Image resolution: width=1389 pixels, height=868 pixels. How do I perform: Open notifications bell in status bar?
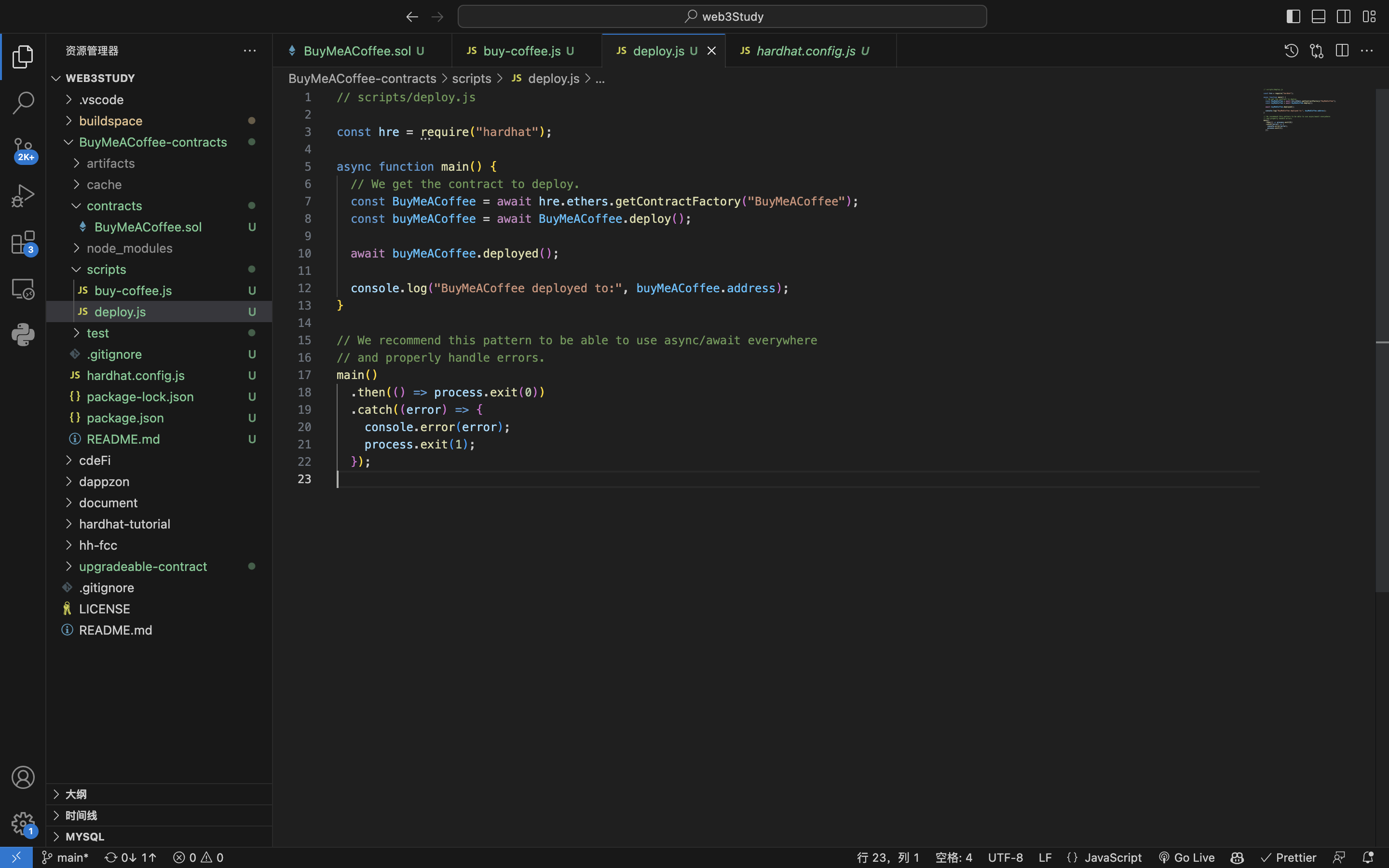tap(1368, 857)
